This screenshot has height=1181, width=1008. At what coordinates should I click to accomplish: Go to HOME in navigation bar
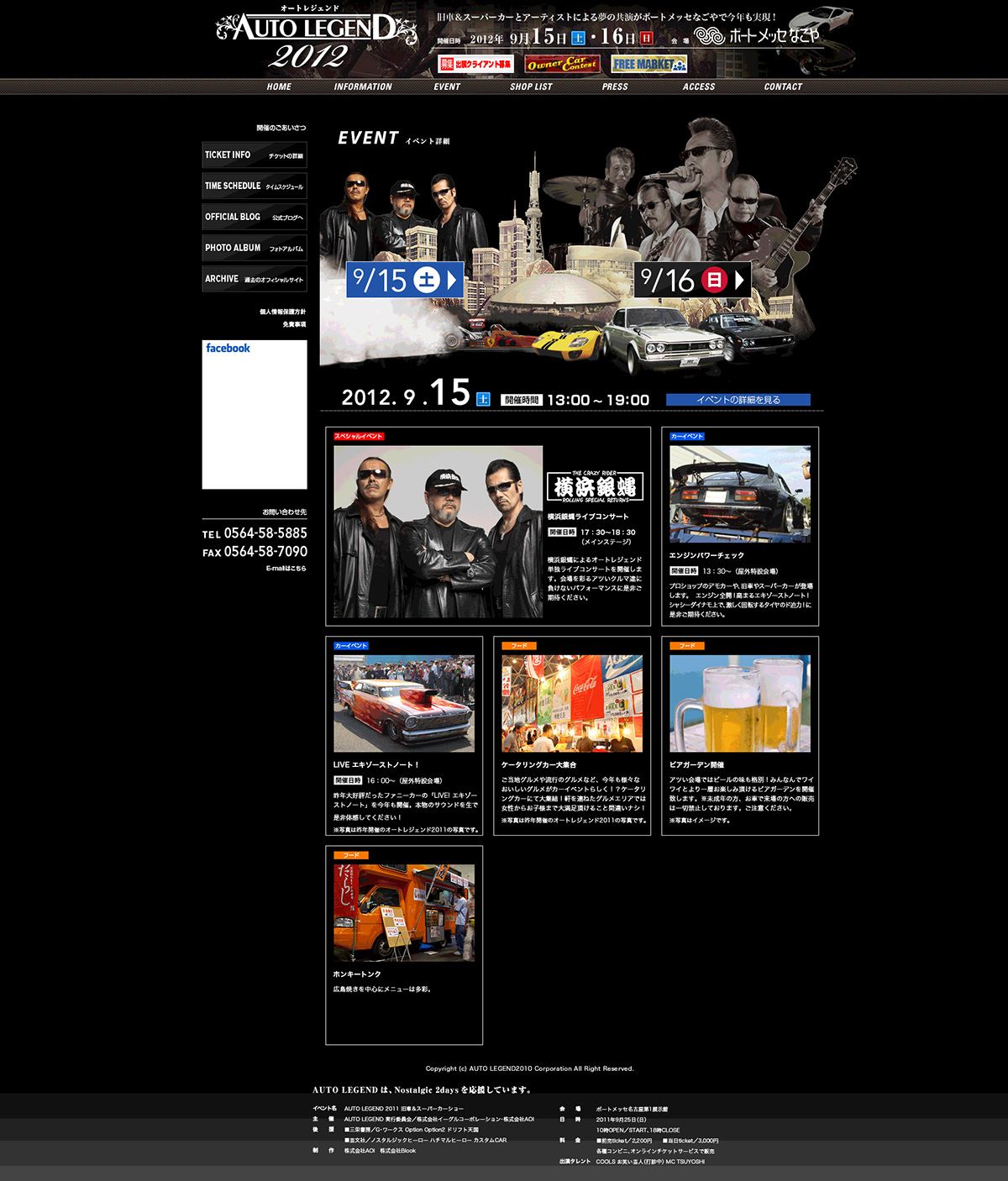coord(279,87)
